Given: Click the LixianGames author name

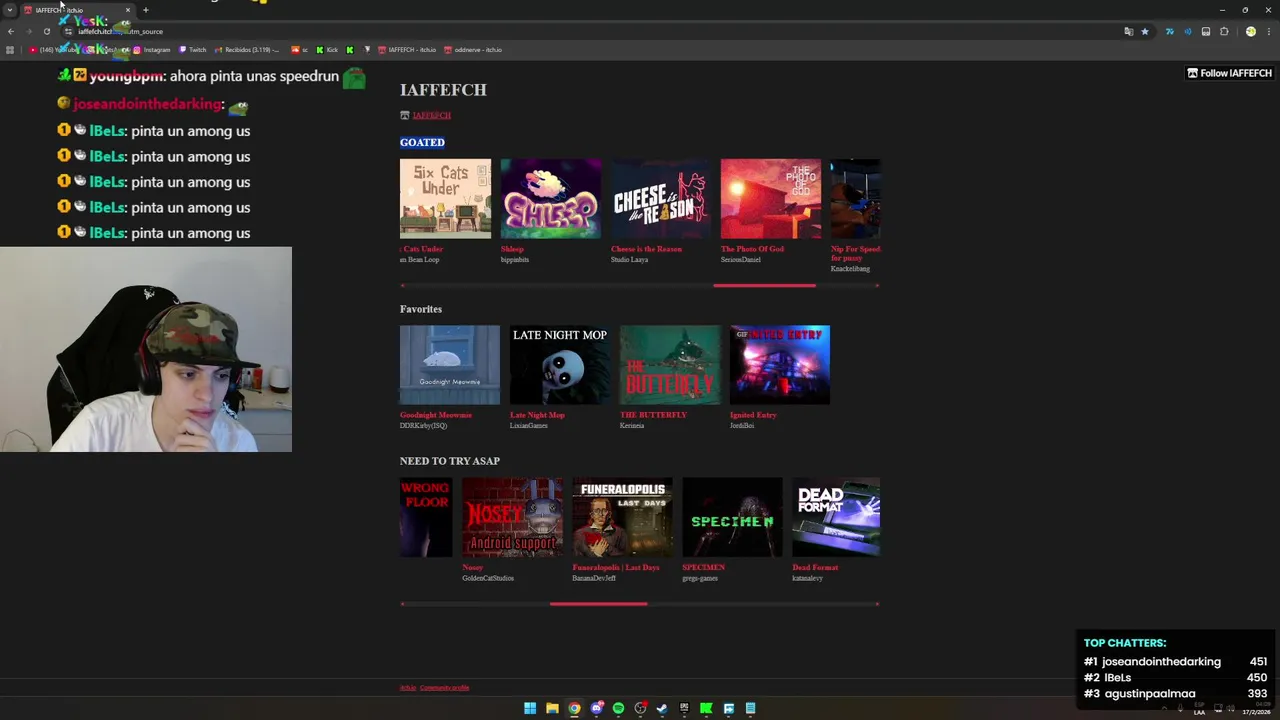Looking at the screenshot, I should 529,426.
